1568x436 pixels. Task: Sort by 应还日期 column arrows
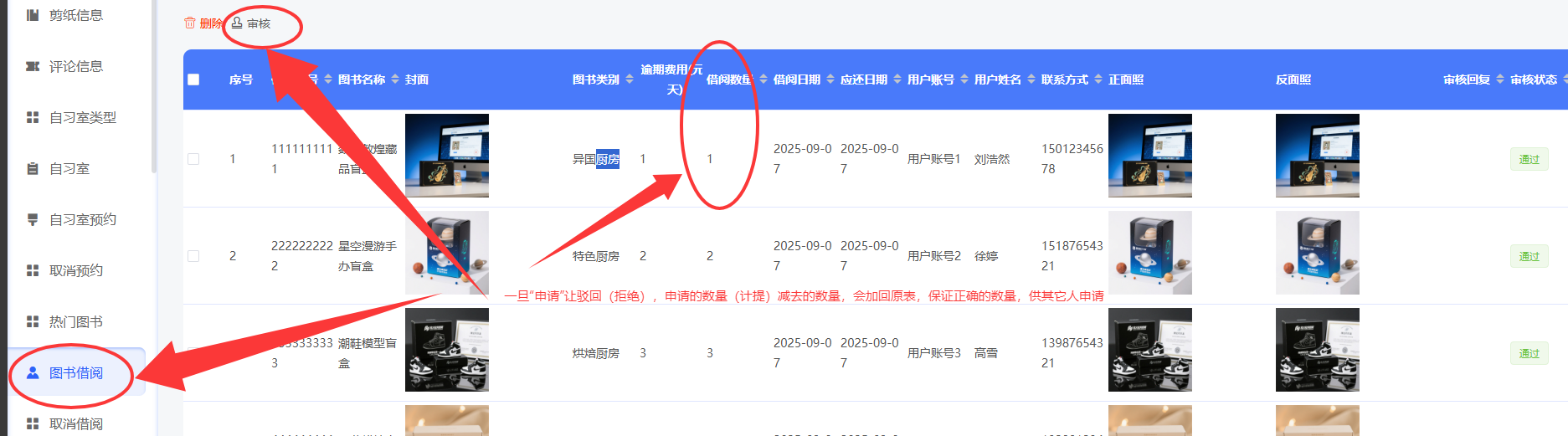[897, 80]
